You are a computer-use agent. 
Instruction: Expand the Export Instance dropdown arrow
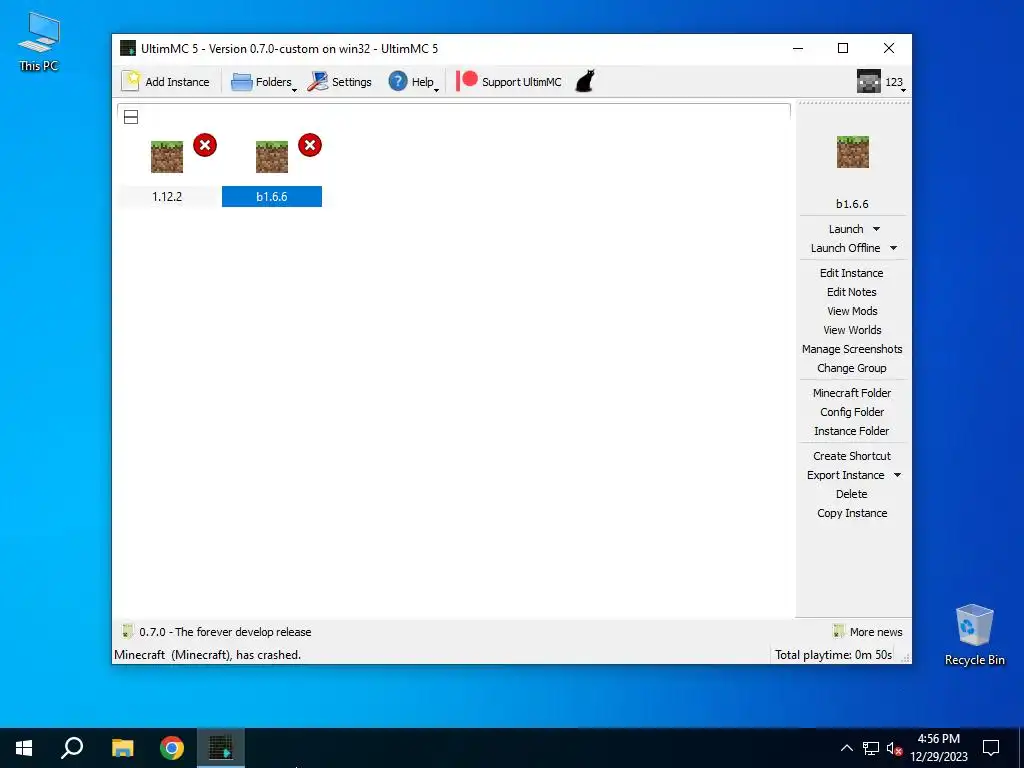897,475
